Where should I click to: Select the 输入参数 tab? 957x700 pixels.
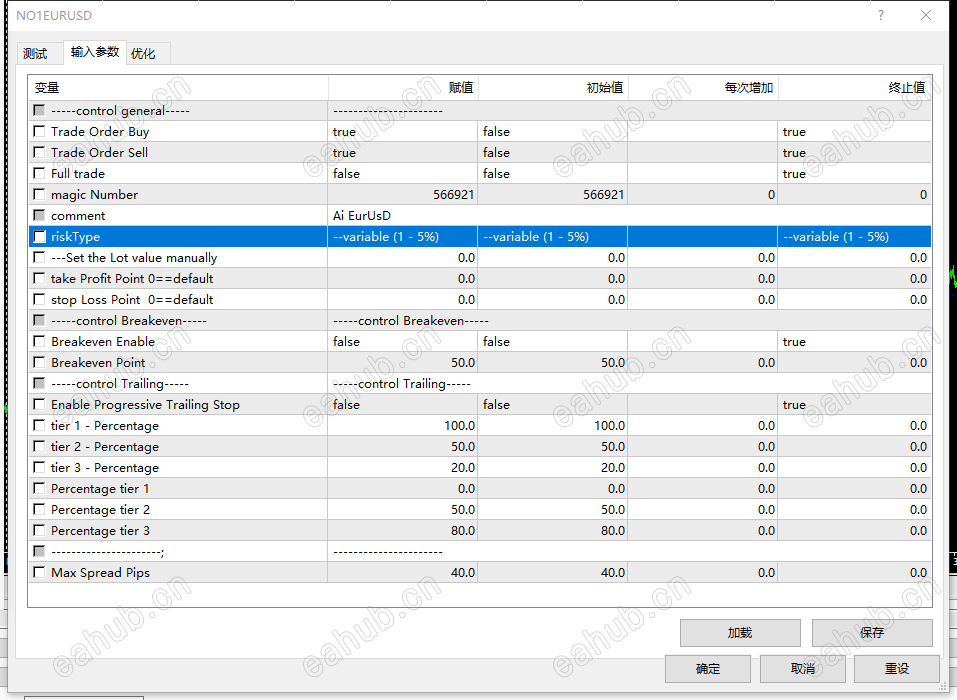pyautogui.click(x=95, y=52)
